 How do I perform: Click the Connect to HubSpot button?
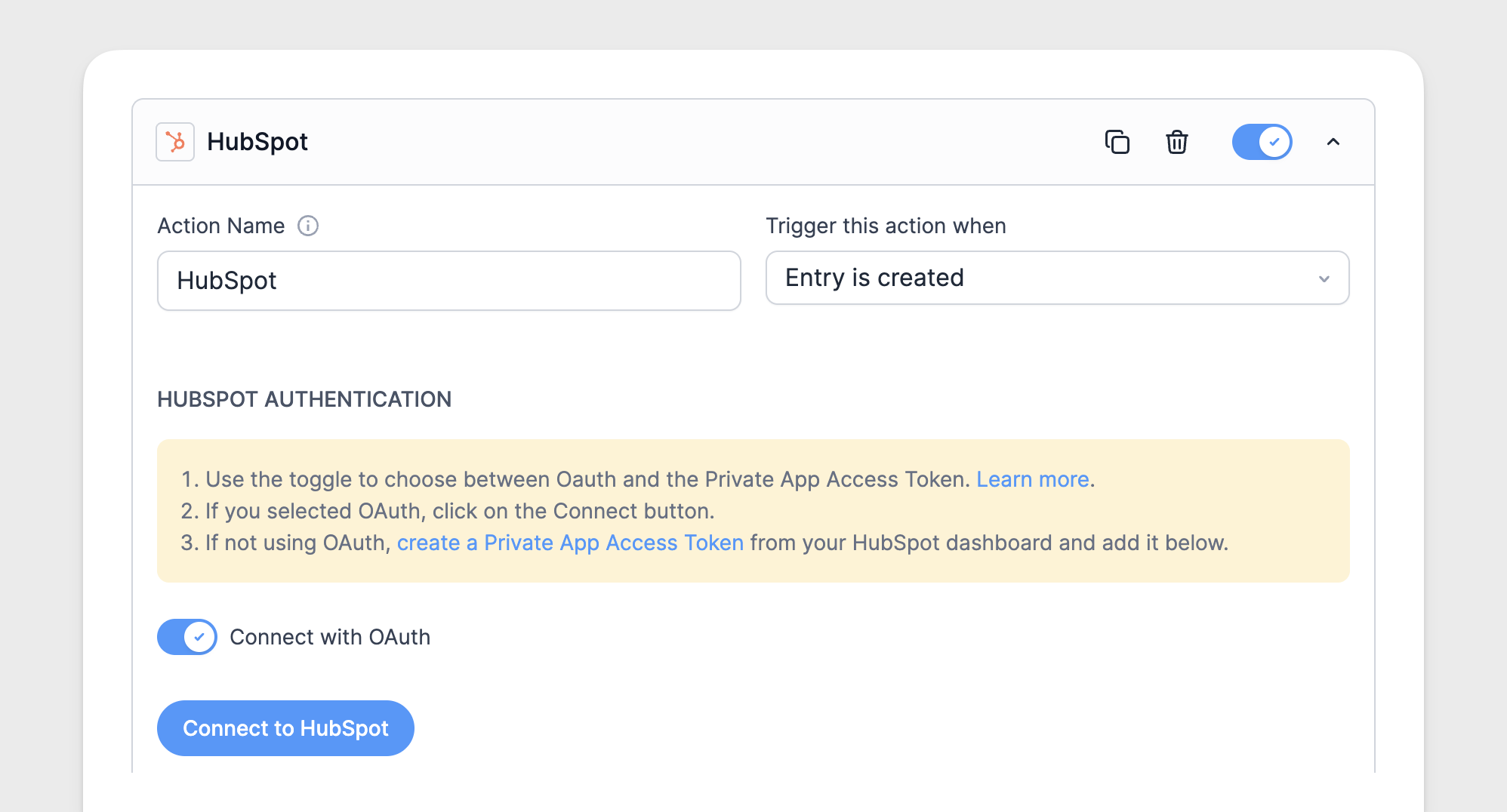point(285,728)
